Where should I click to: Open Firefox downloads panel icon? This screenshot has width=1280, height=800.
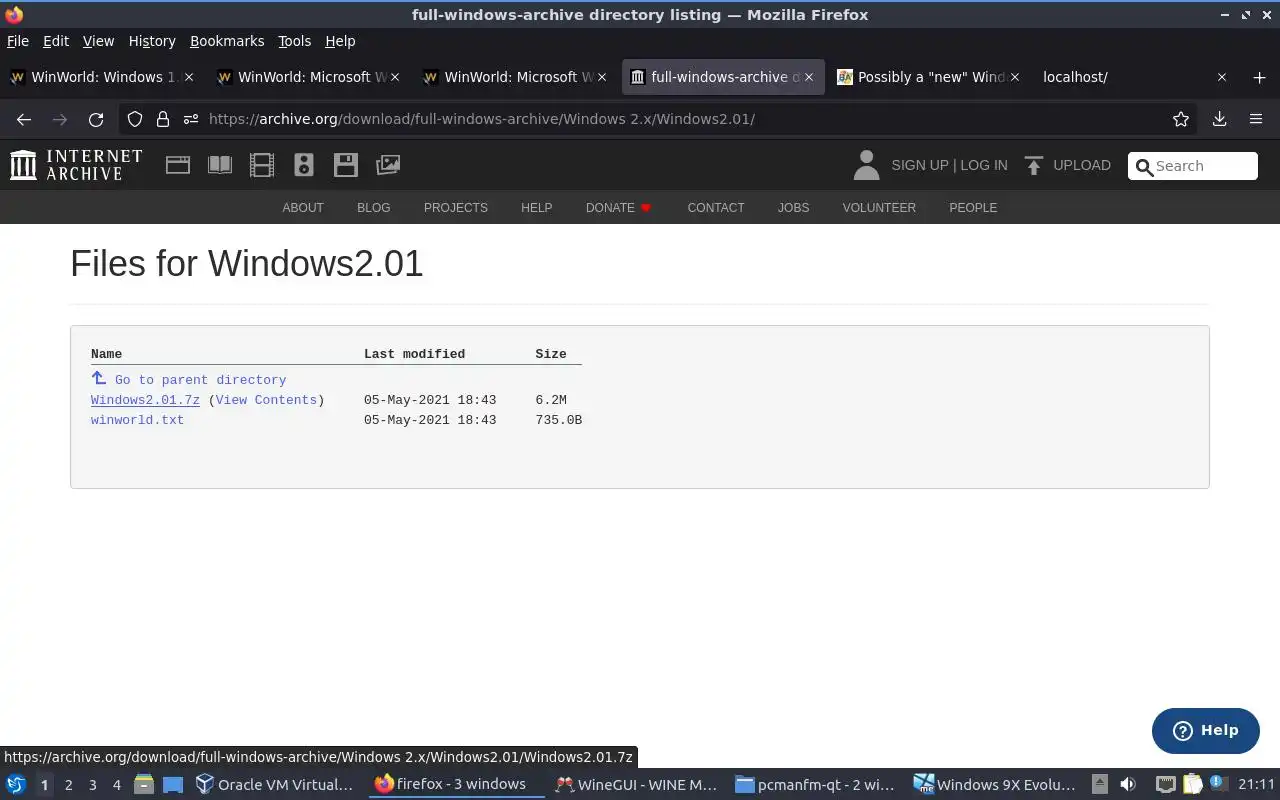[1219, 119]
